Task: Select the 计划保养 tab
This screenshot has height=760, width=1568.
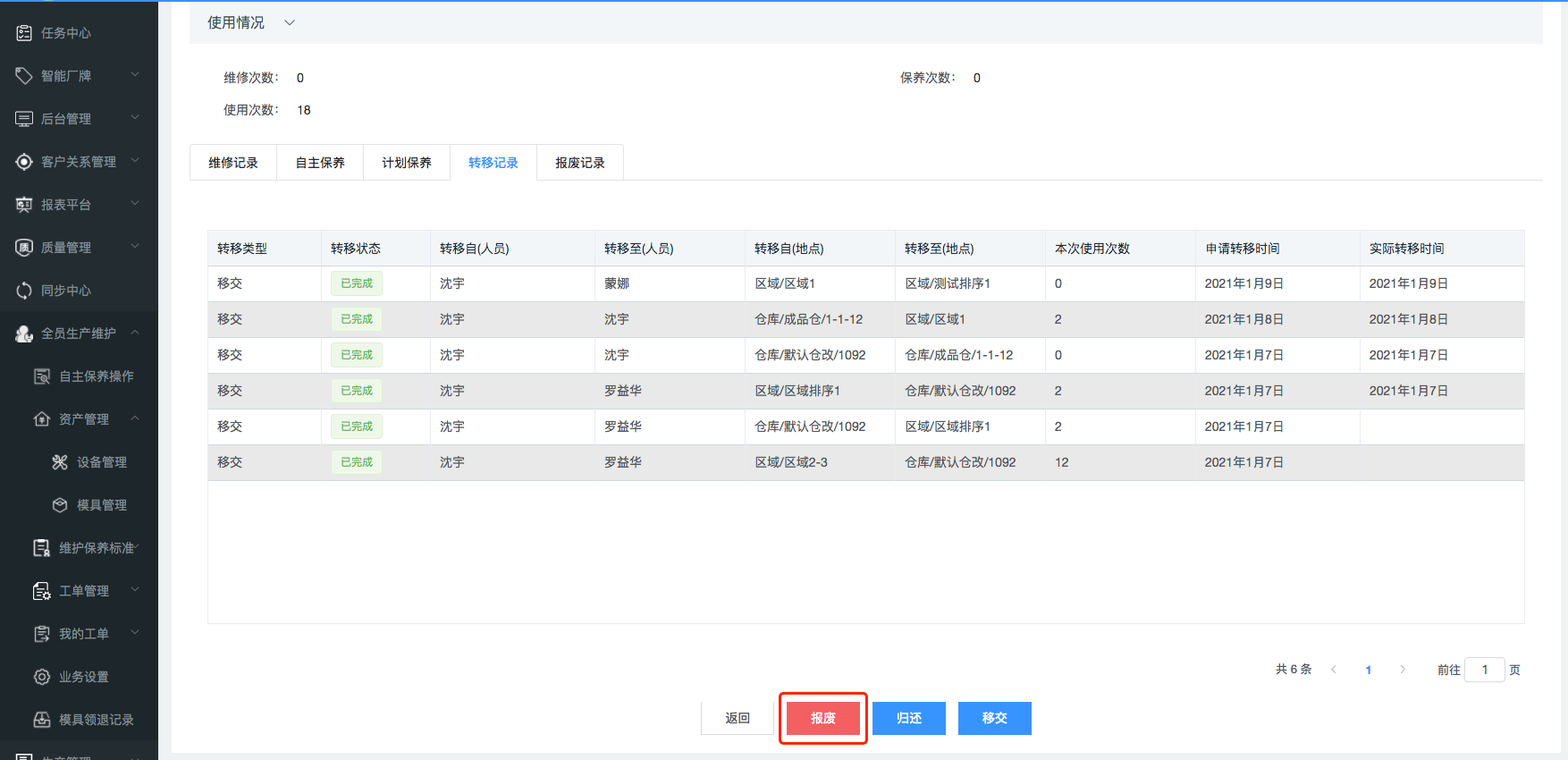Action: click(407, 163)
